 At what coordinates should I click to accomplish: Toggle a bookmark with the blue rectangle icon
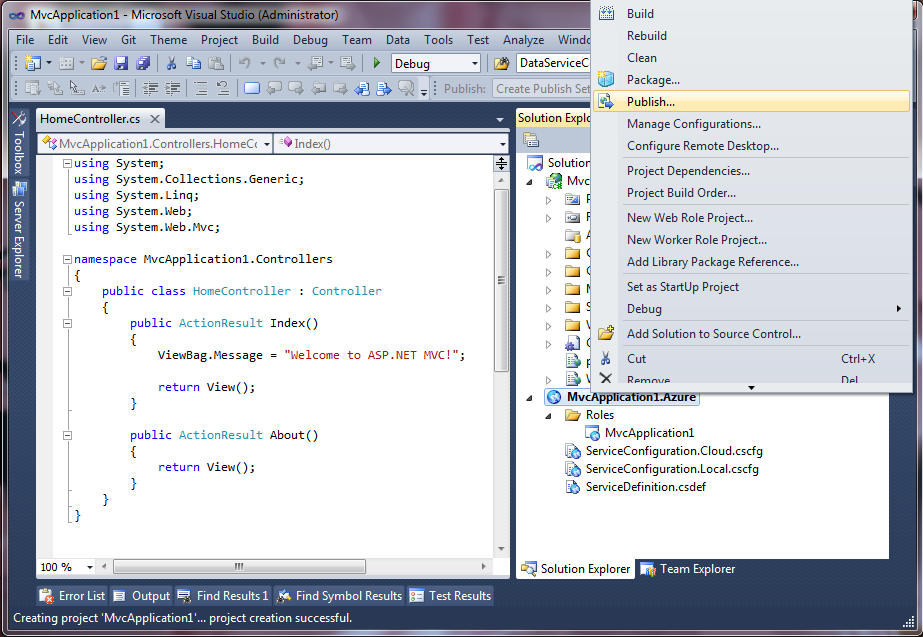252,89
